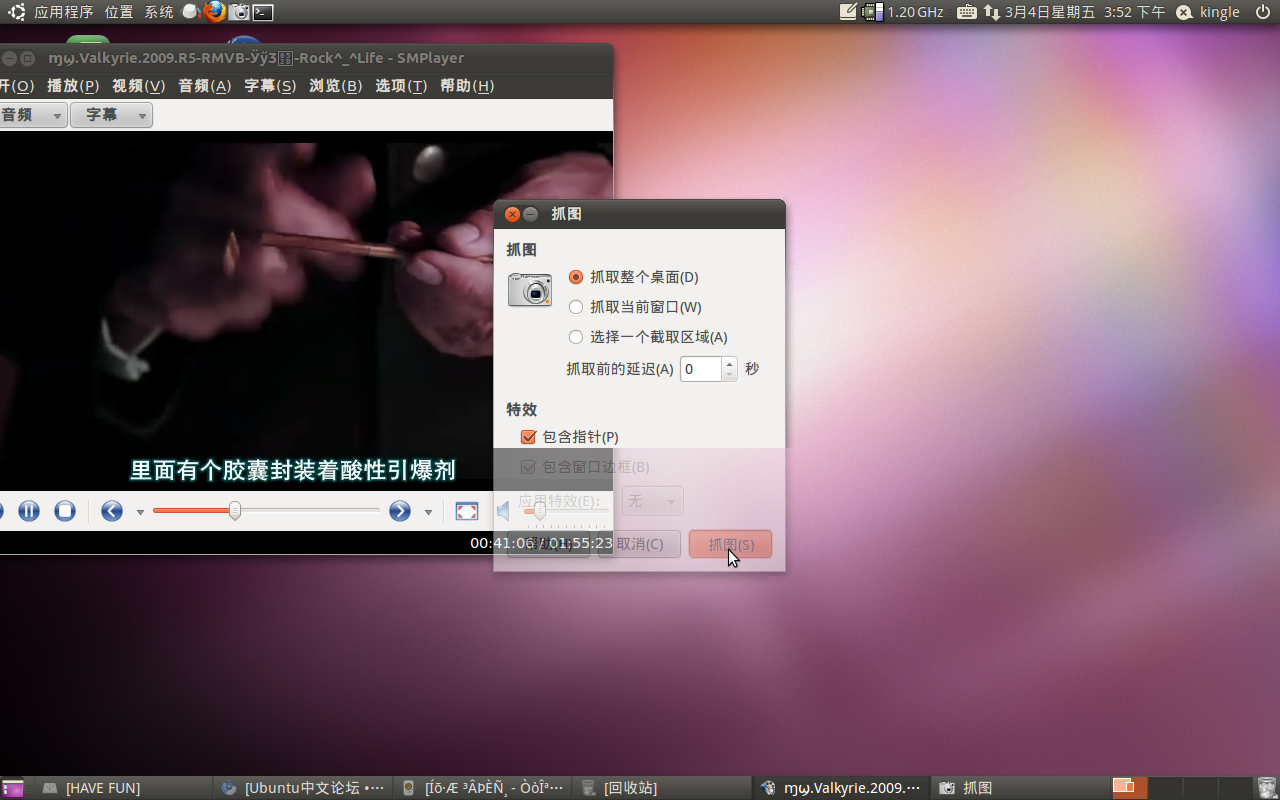Close the 抓图 dialog window
1280x800 pixels.
point(512,214)
